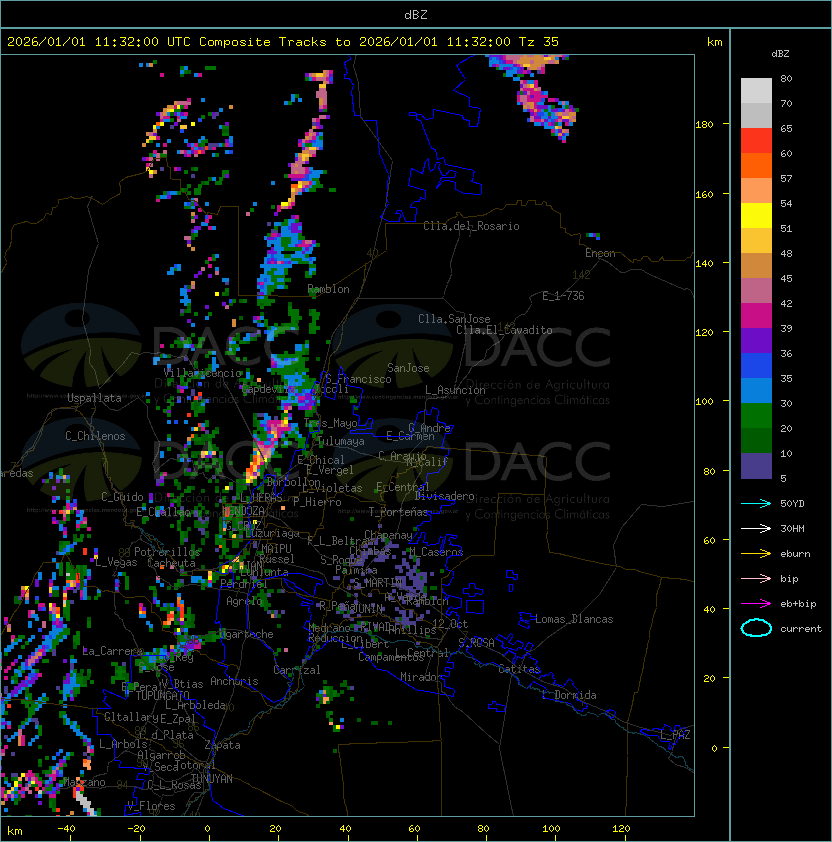The width and height of the screenshot is (832, 842).
Task: Select the magenta 42 dBZ color swatch
Action: [x=756, y=316]
